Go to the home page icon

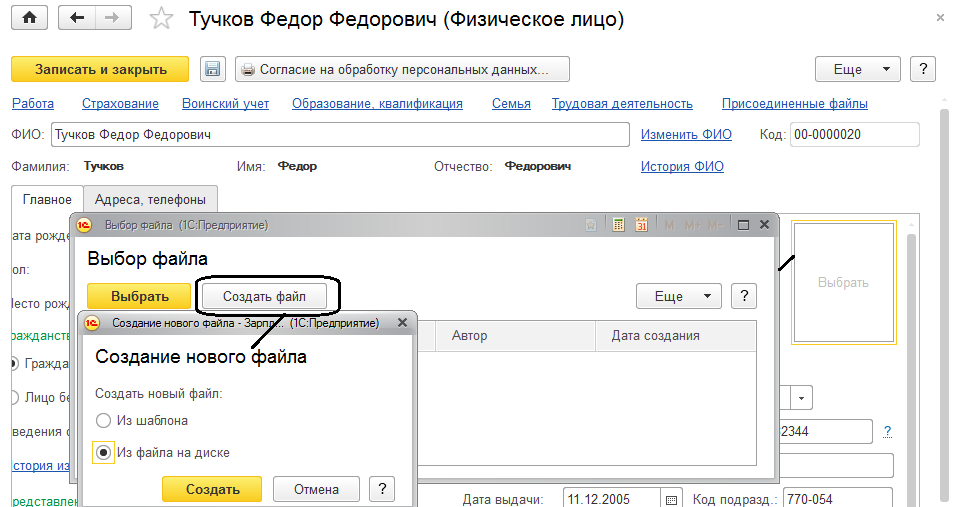click(29, 18)
